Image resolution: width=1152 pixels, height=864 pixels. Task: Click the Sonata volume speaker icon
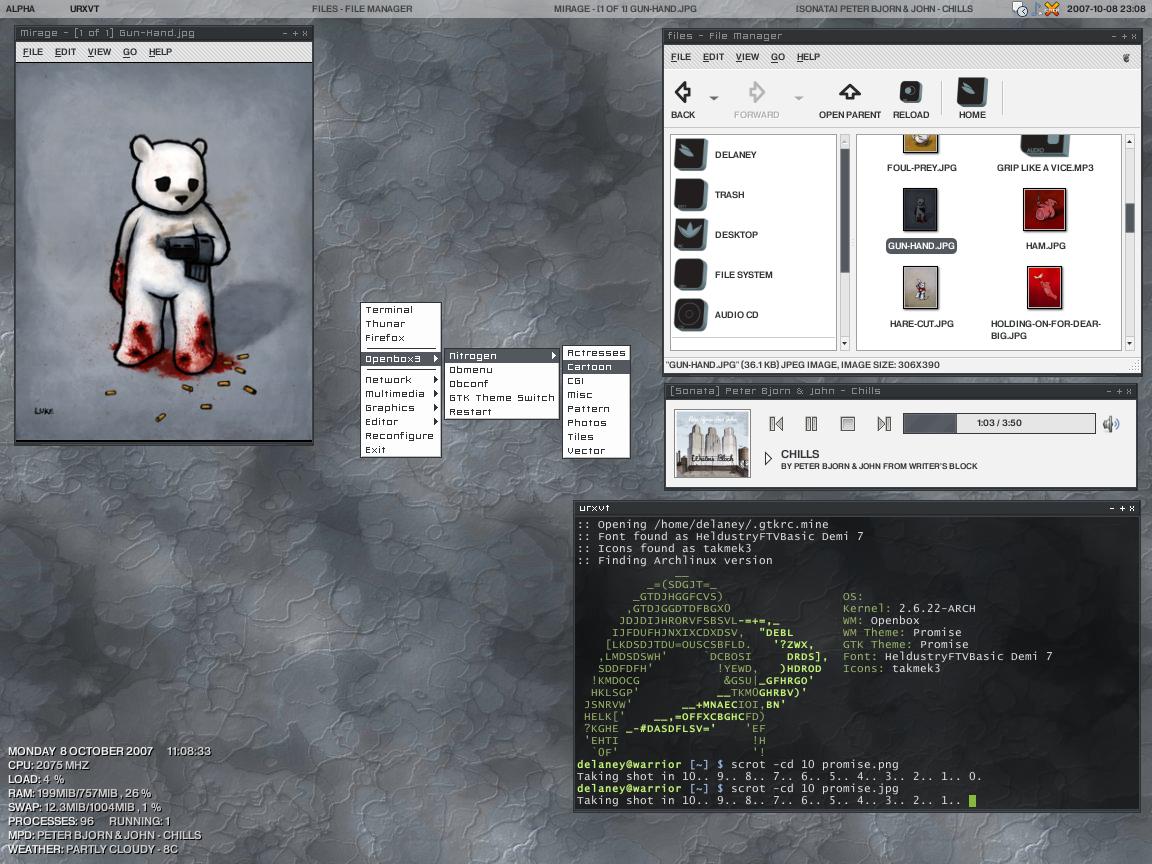pyautogui.click(x=1111, y=423)
